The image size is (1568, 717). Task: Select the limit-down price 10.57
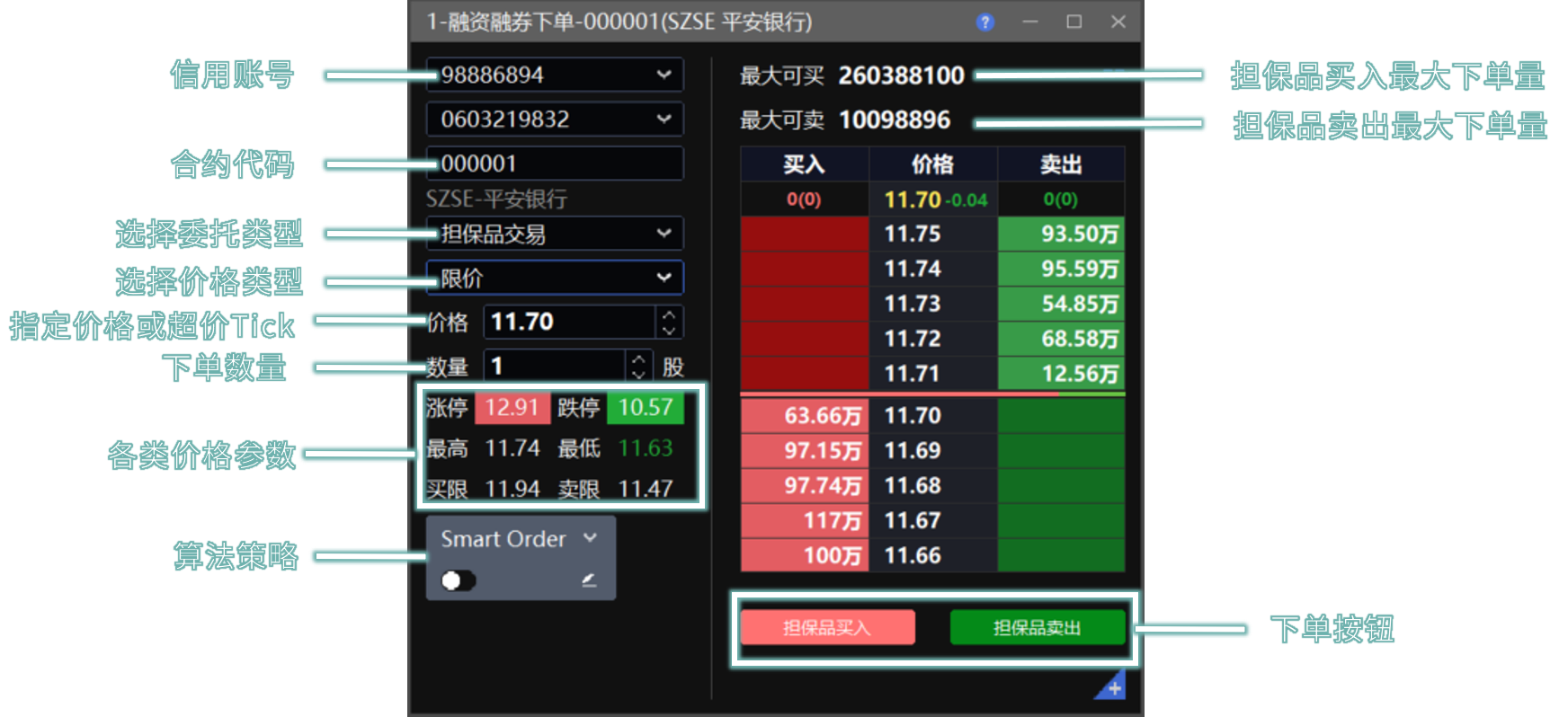(645, 408)
